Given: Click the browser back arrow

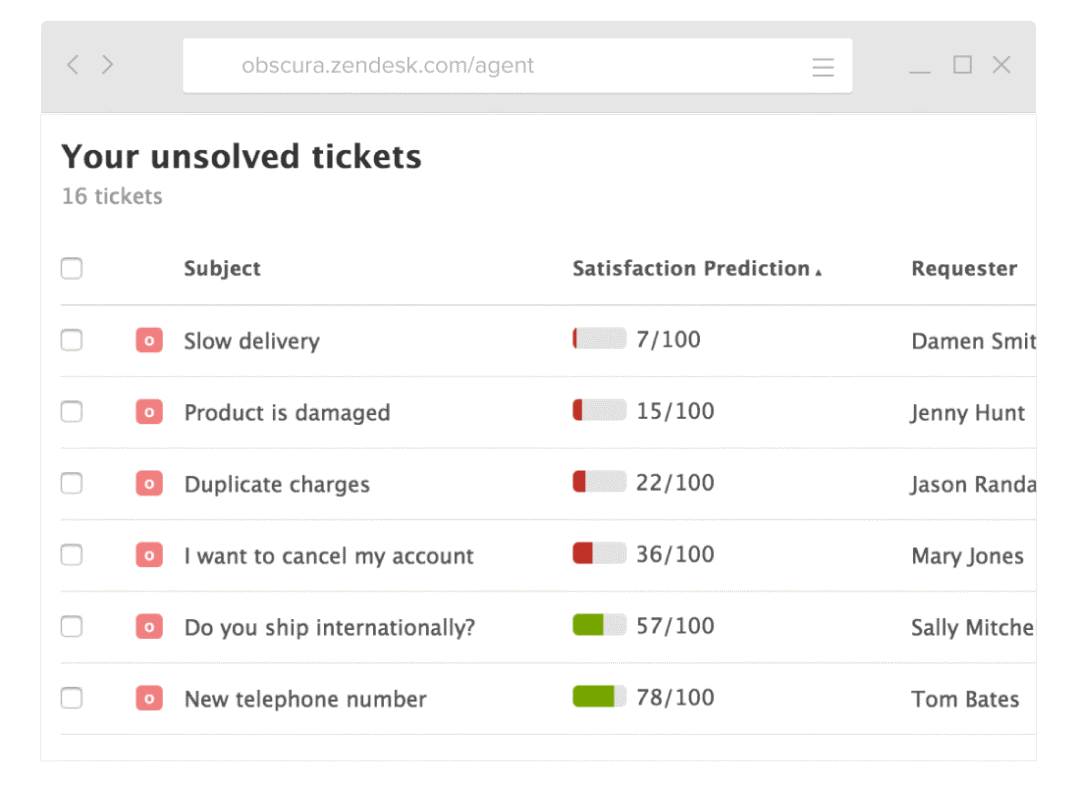Looking at the screenshot, I should tap(72, 65).
